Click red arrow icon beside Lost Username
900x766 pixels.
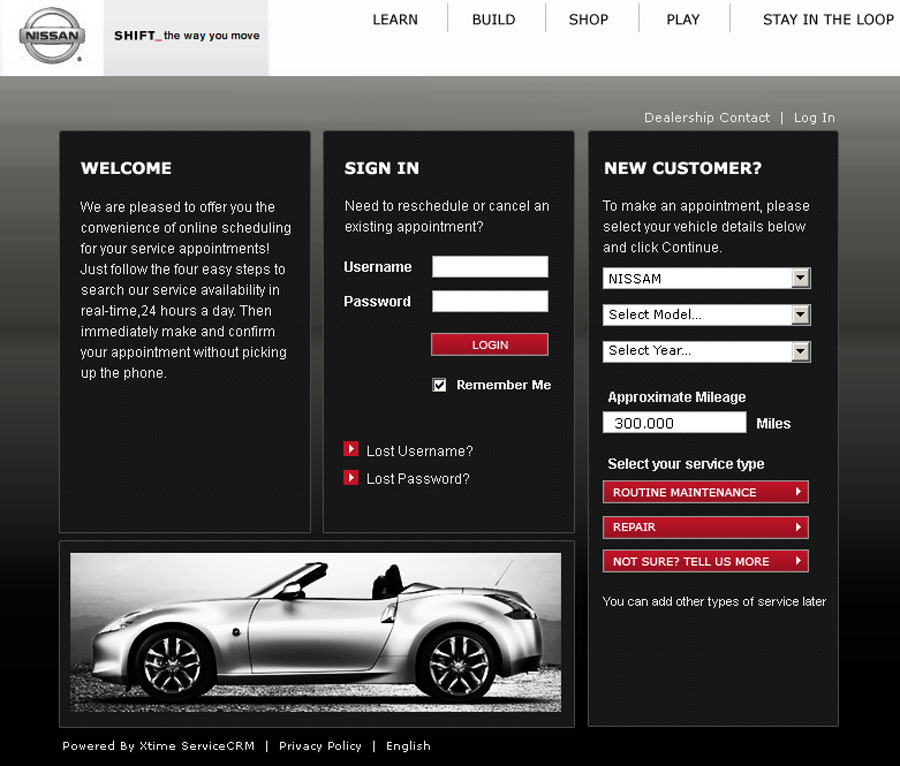[351, 450]
